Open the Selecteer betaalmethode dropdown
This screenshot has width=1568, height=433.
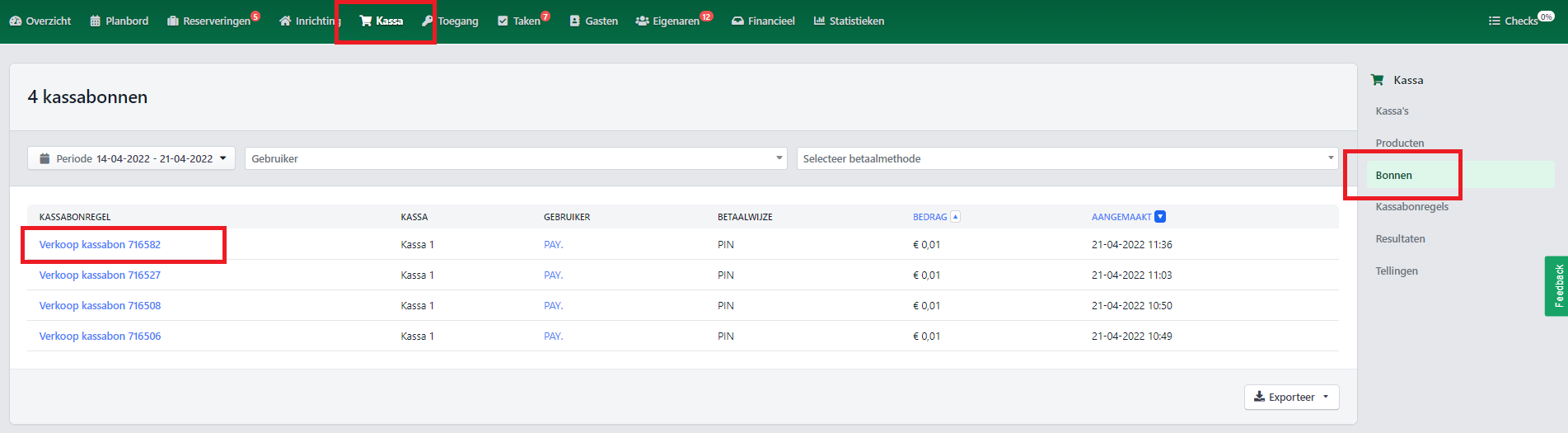(1067, 158)
